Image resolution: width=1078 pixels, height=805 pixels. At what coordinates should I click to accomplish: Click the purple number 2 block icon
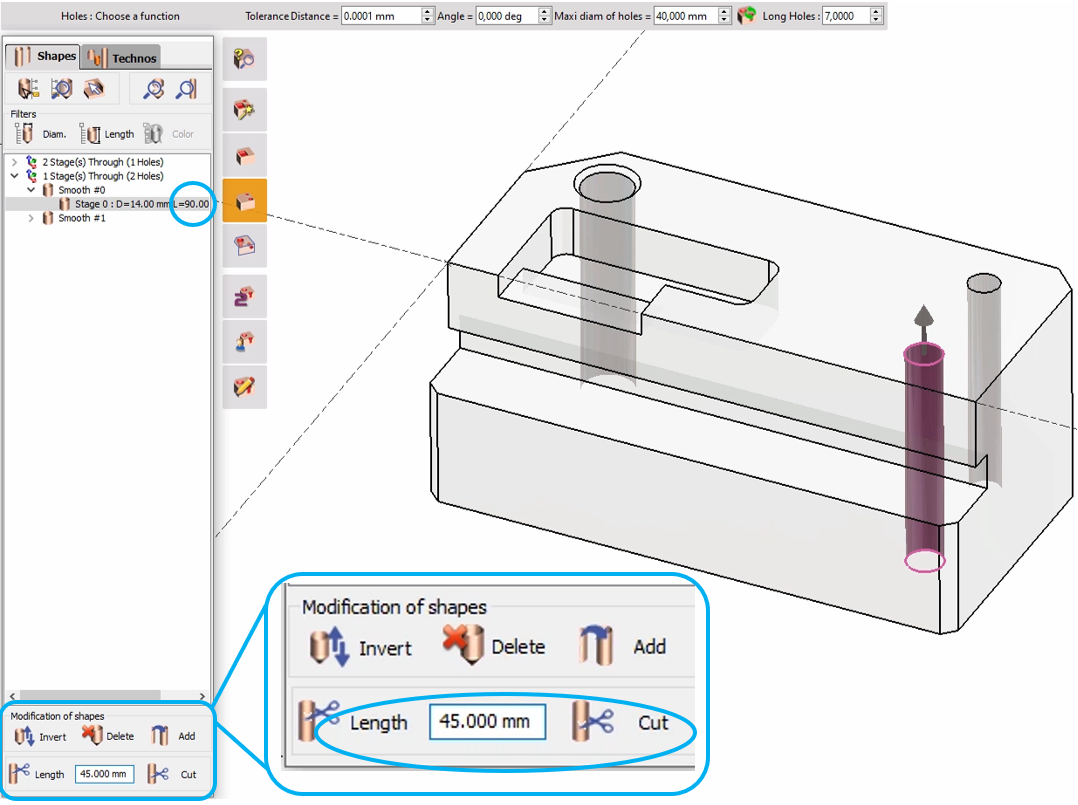pyautogui.click(x=244, y=296)
